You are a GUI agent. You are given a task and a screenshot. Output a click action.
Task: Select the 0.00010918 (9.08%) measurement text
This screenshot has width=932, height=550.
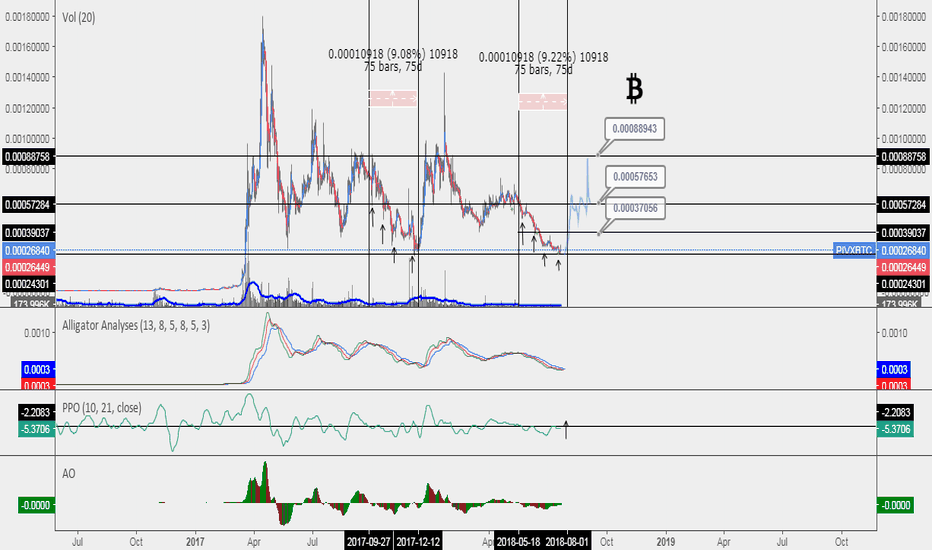(393, 54)
